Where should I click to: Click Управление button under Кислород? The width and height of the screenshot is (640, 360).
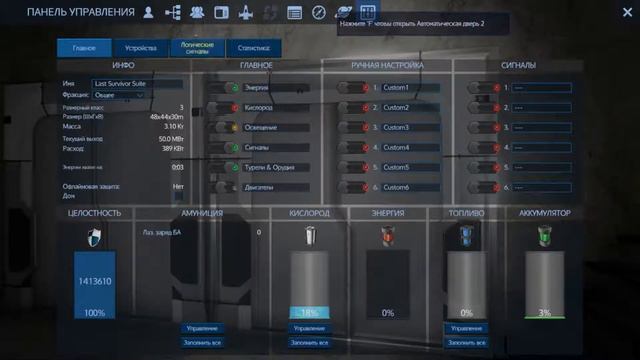[x=309, y=328]
